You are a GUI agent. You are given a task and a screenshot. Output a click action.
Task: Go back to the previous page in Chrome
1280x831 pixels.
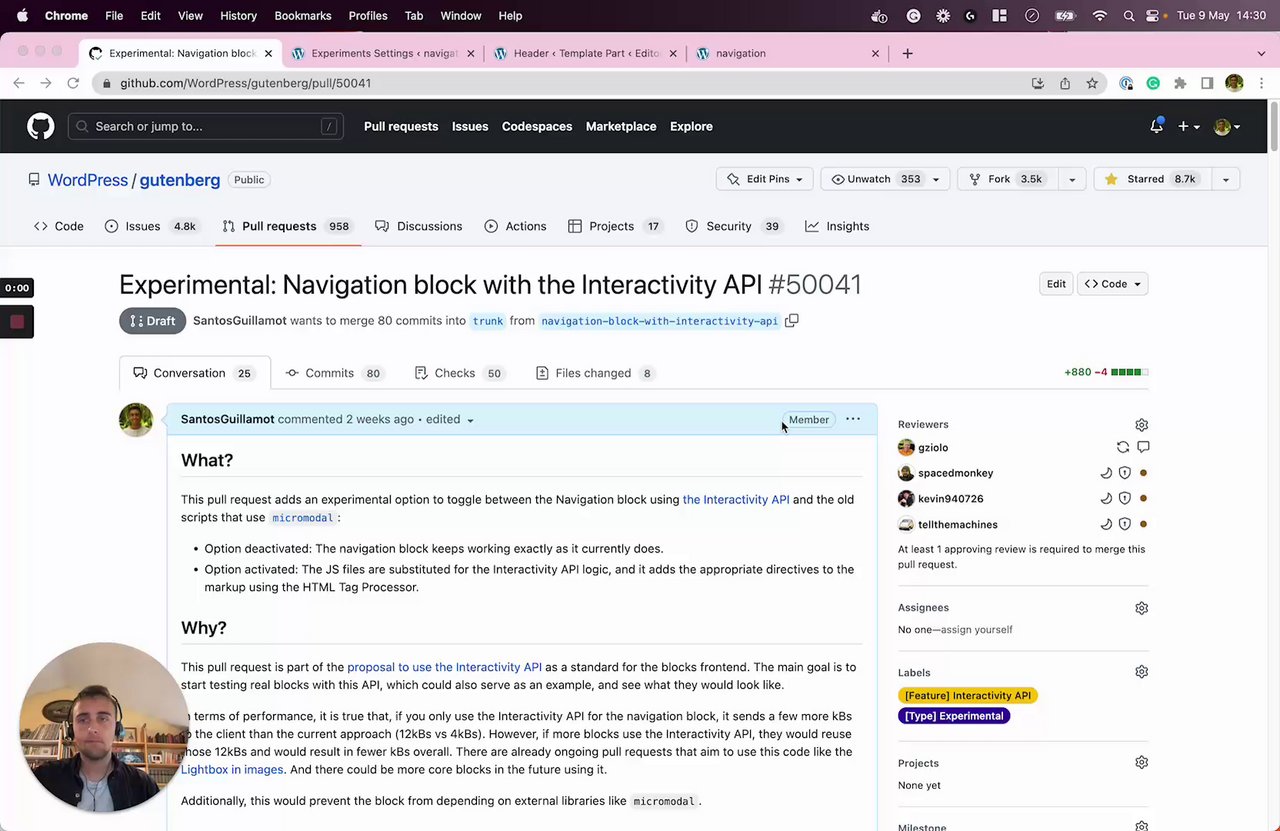(19, 83)
